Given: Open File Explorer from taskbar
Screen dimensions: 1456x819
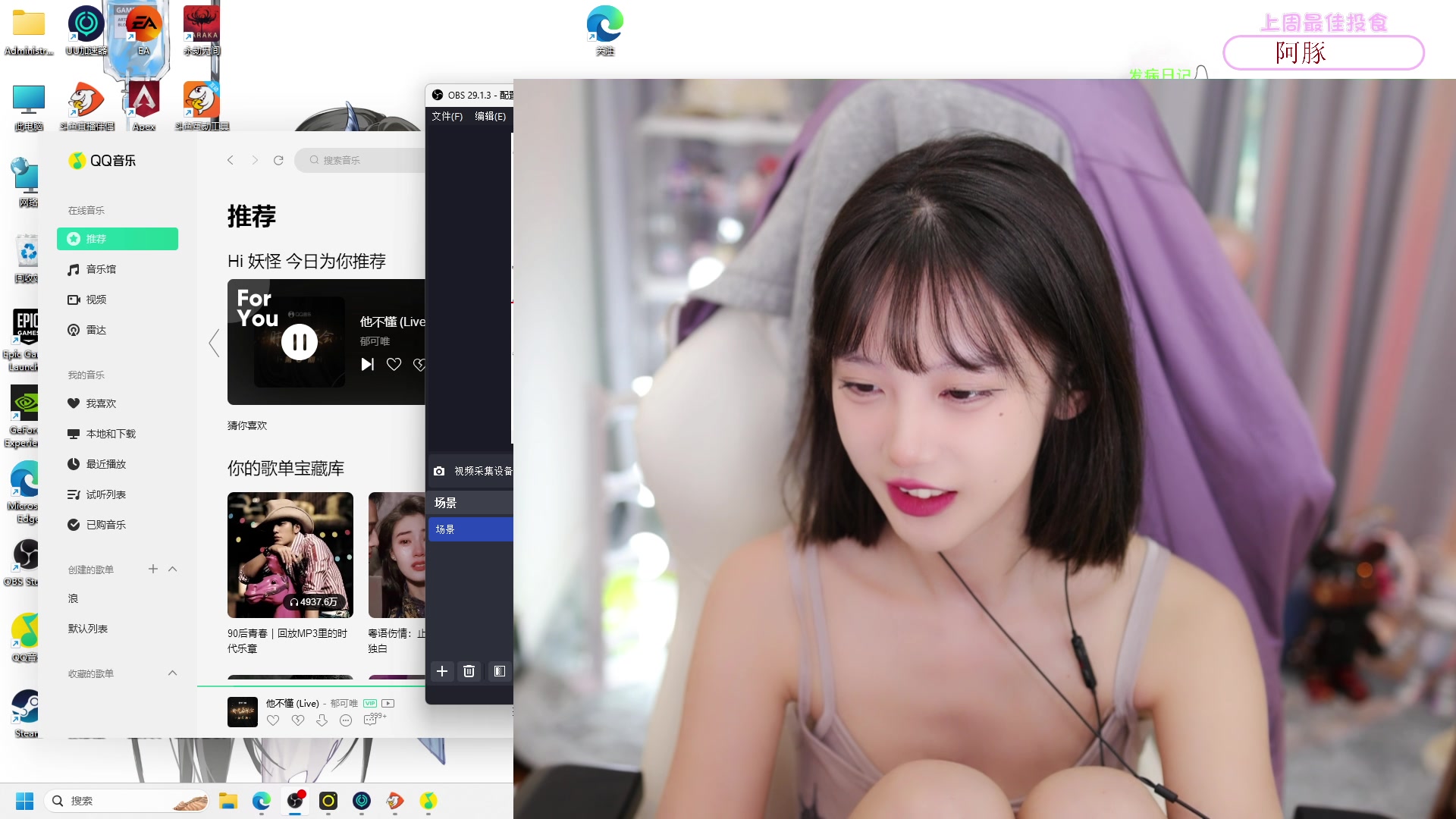Looking at the screenshot, I should point(228,801).
